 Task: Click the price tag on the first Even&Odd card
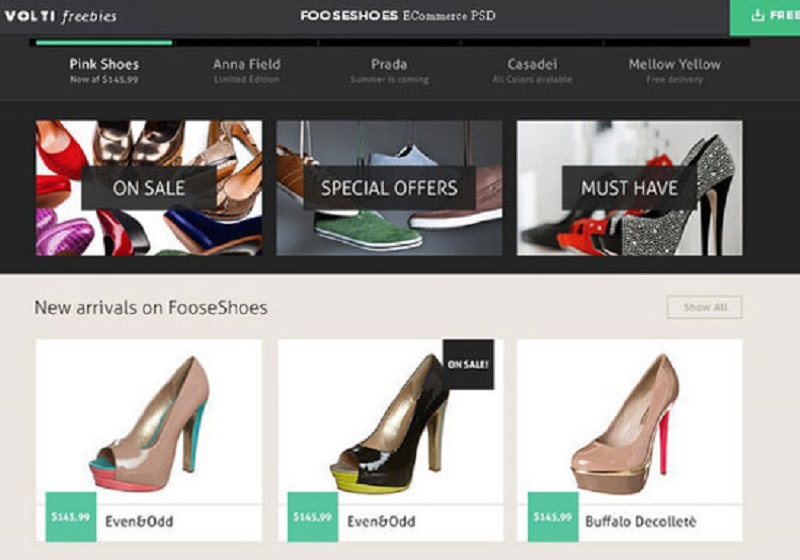click(x=71, y=517)
